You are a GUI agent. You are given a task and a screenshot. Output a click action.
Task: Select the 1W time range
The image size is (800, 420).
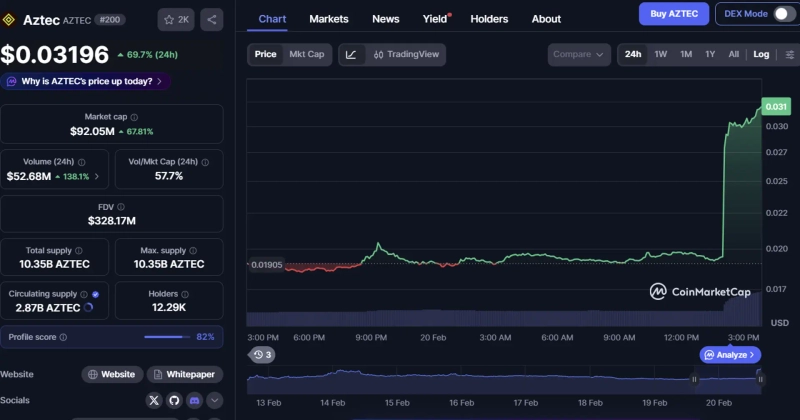tap(660, 54)
